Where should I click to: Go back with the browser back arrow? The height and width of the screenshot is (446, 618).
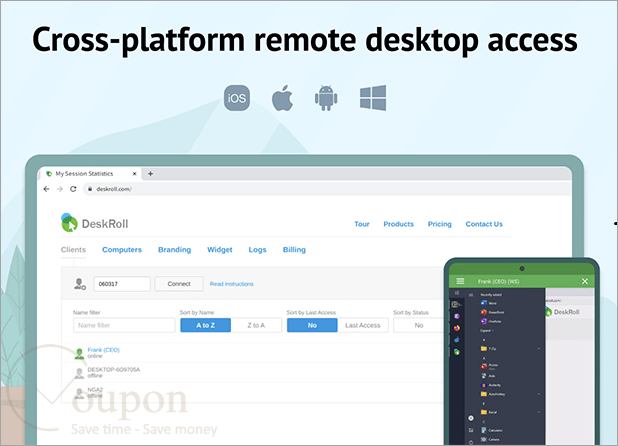[47, 189]
